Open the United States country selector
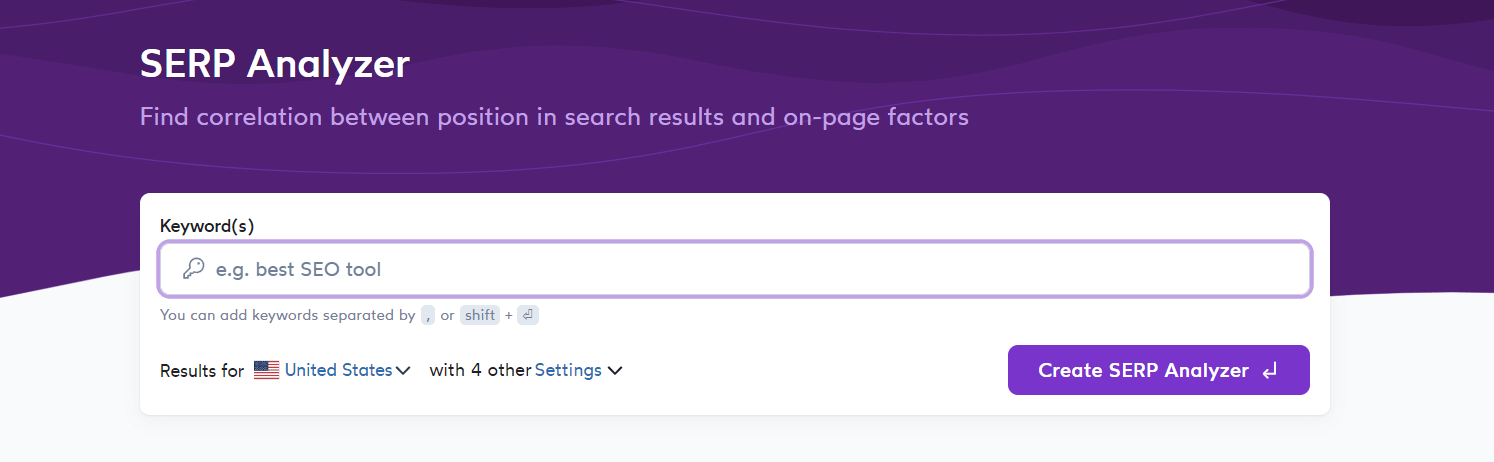 (x=338, y=370)
